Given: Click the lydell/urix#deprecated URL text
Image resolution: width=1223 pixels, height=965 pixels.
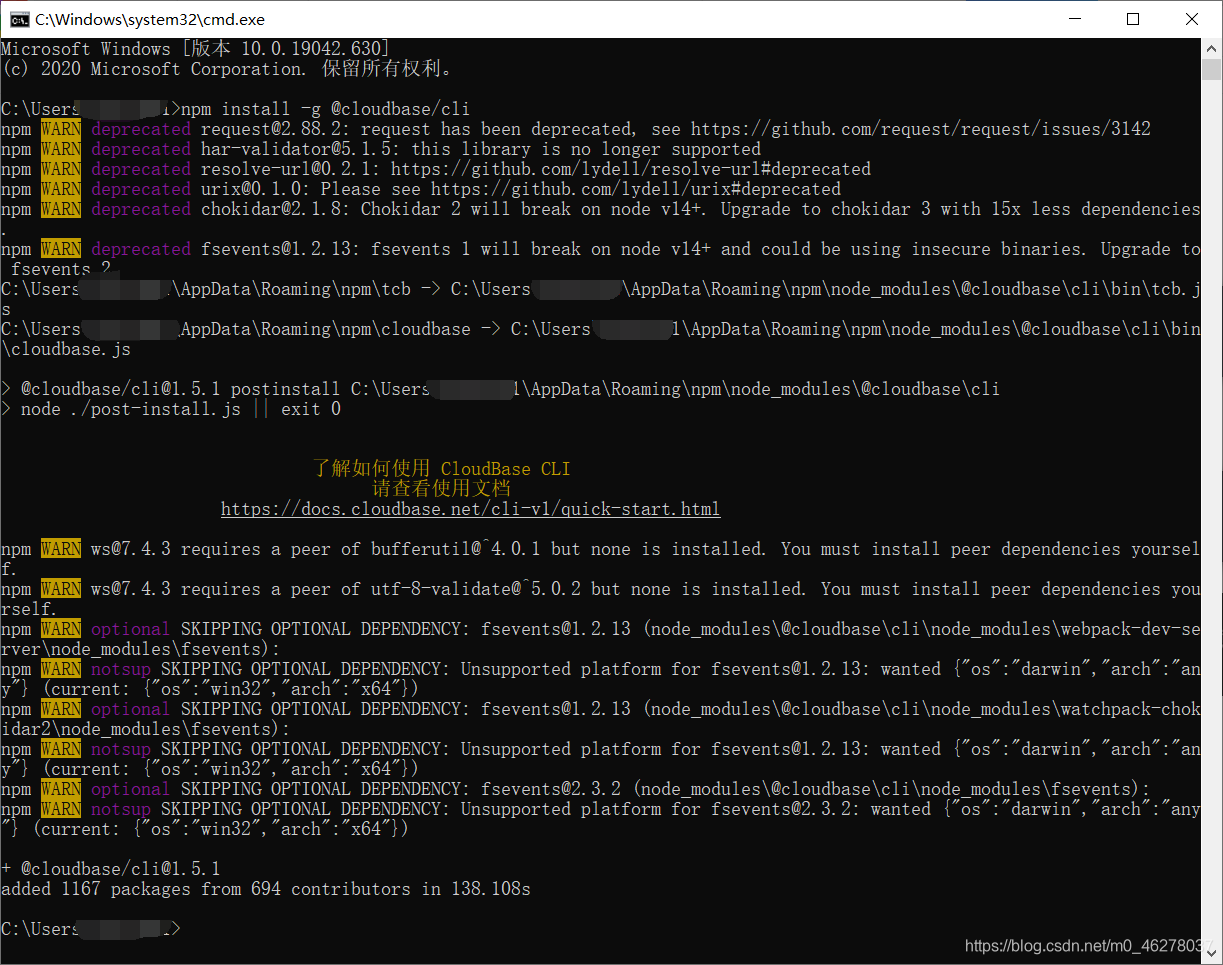Looking at the screenshot, I should tap(636, 189).
